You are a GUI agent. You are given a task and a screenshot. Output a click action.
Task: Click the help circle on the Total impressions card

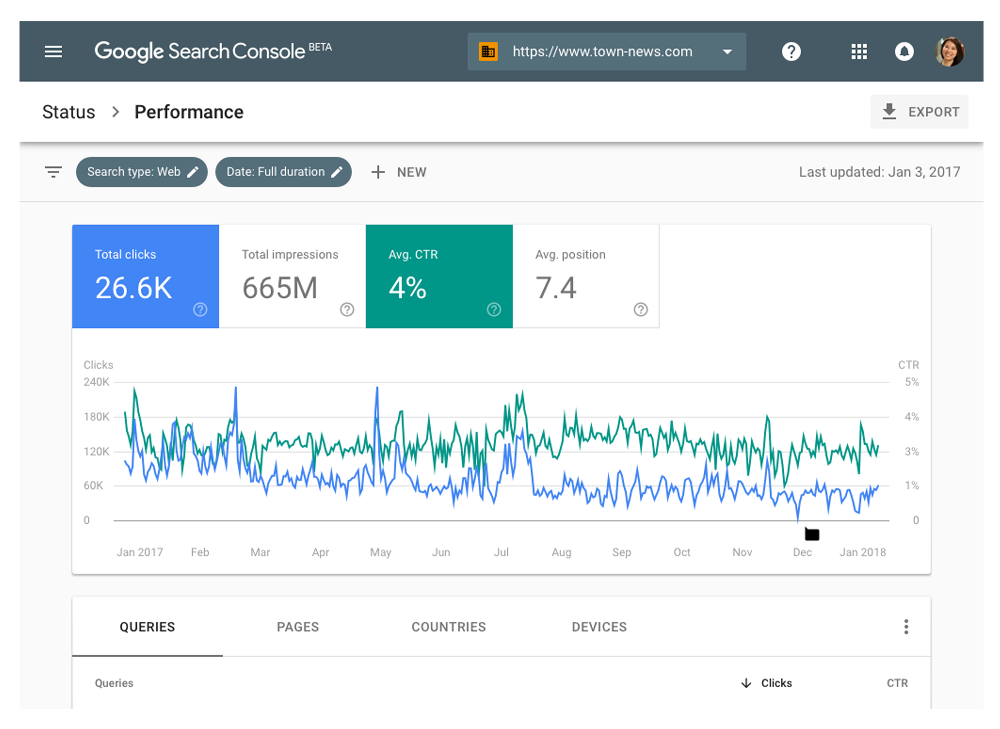tap(346, 310)
